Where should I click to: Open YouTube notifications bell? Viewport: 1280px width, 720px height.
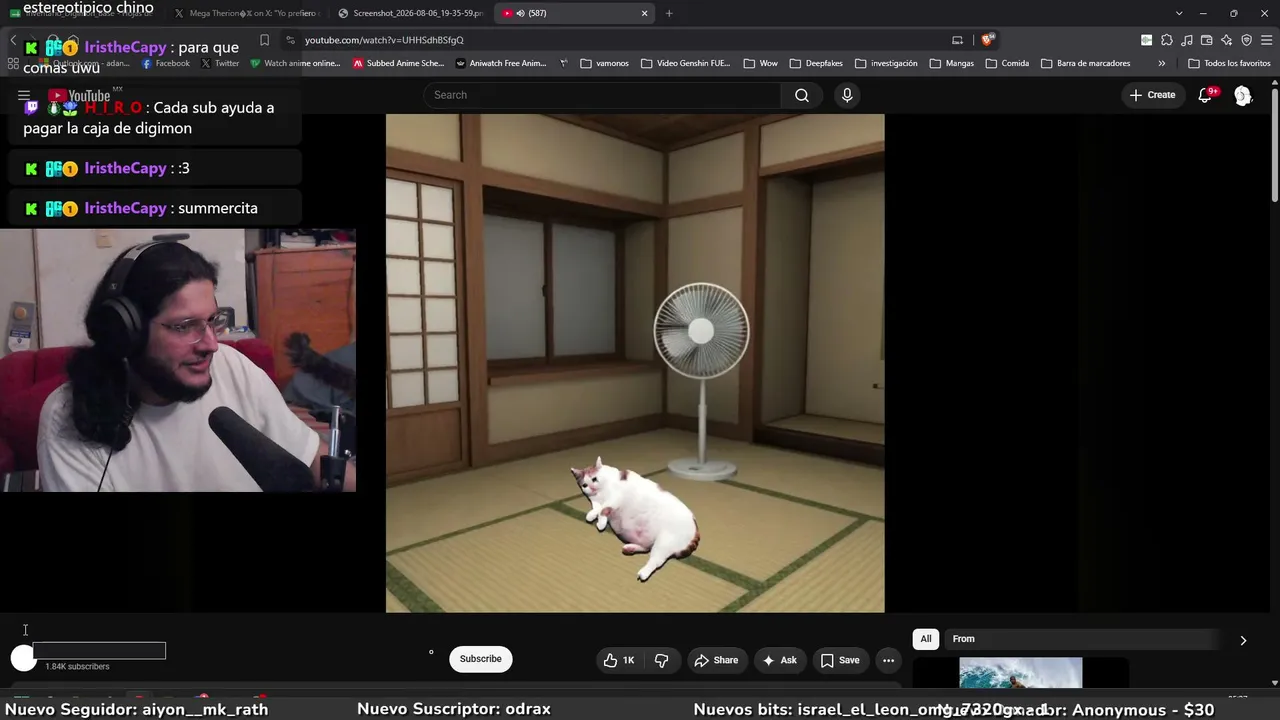click(1206, 95)
